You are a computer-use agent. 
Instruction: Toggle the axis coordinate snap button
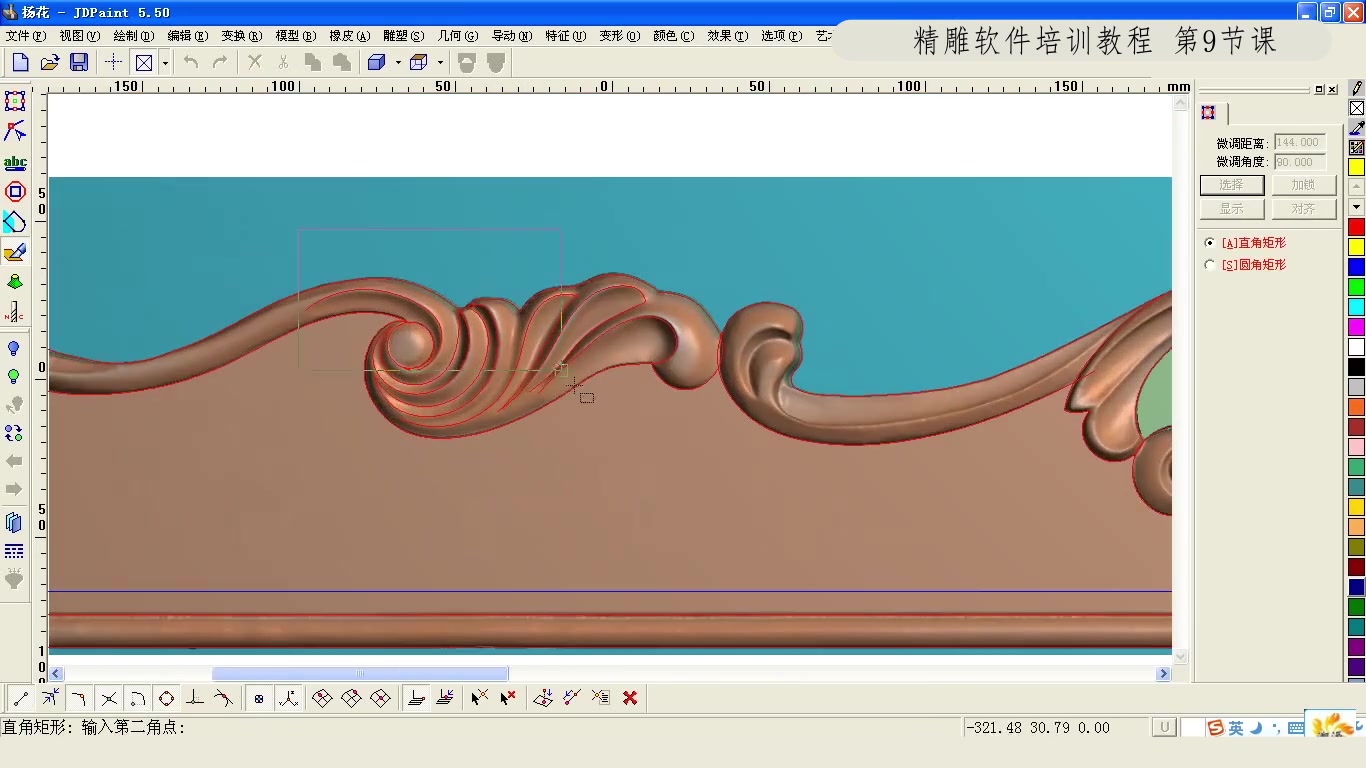coord(289,698)
